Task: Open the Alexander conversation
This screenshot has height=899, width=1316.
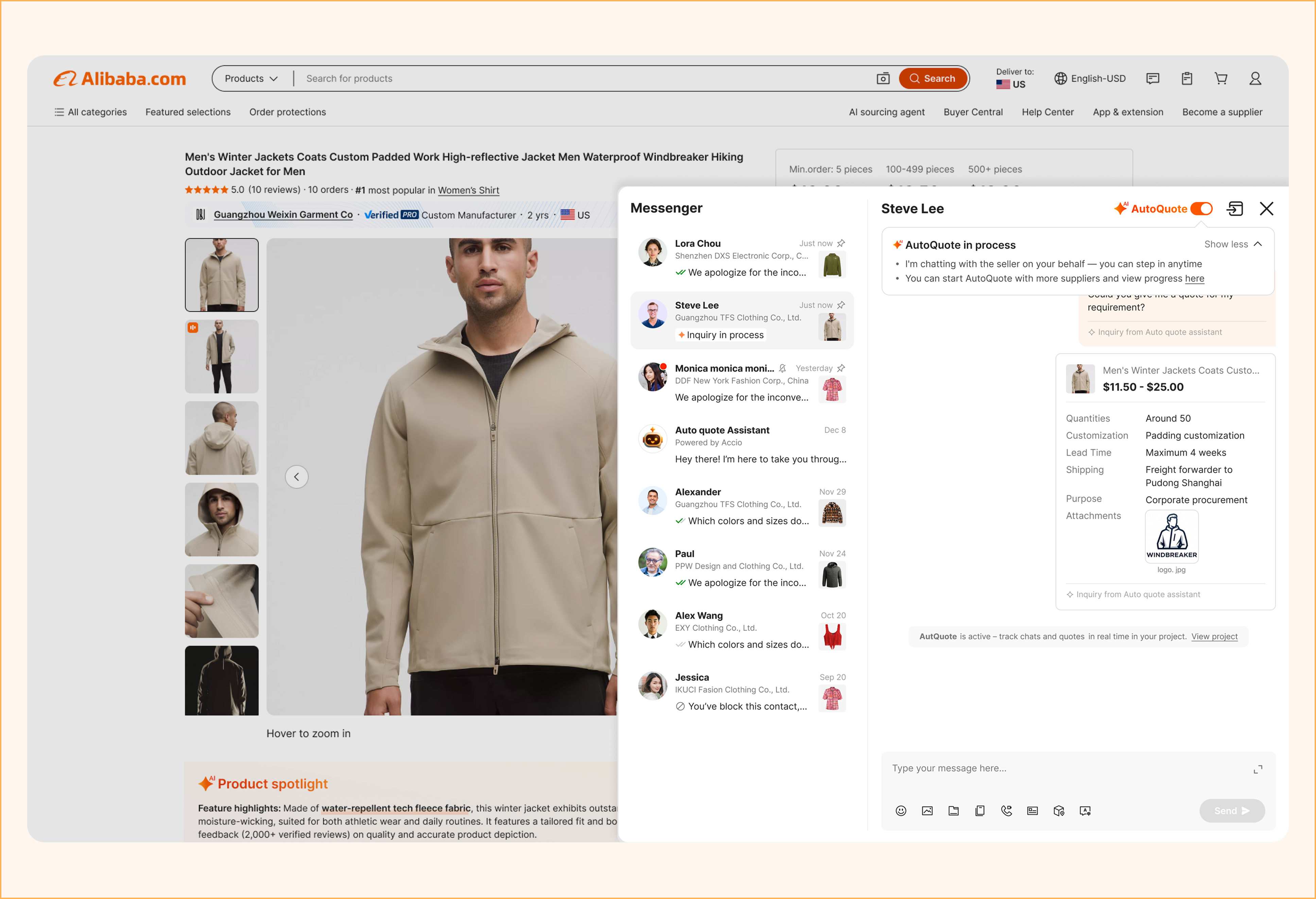Action: pos(742,506)
